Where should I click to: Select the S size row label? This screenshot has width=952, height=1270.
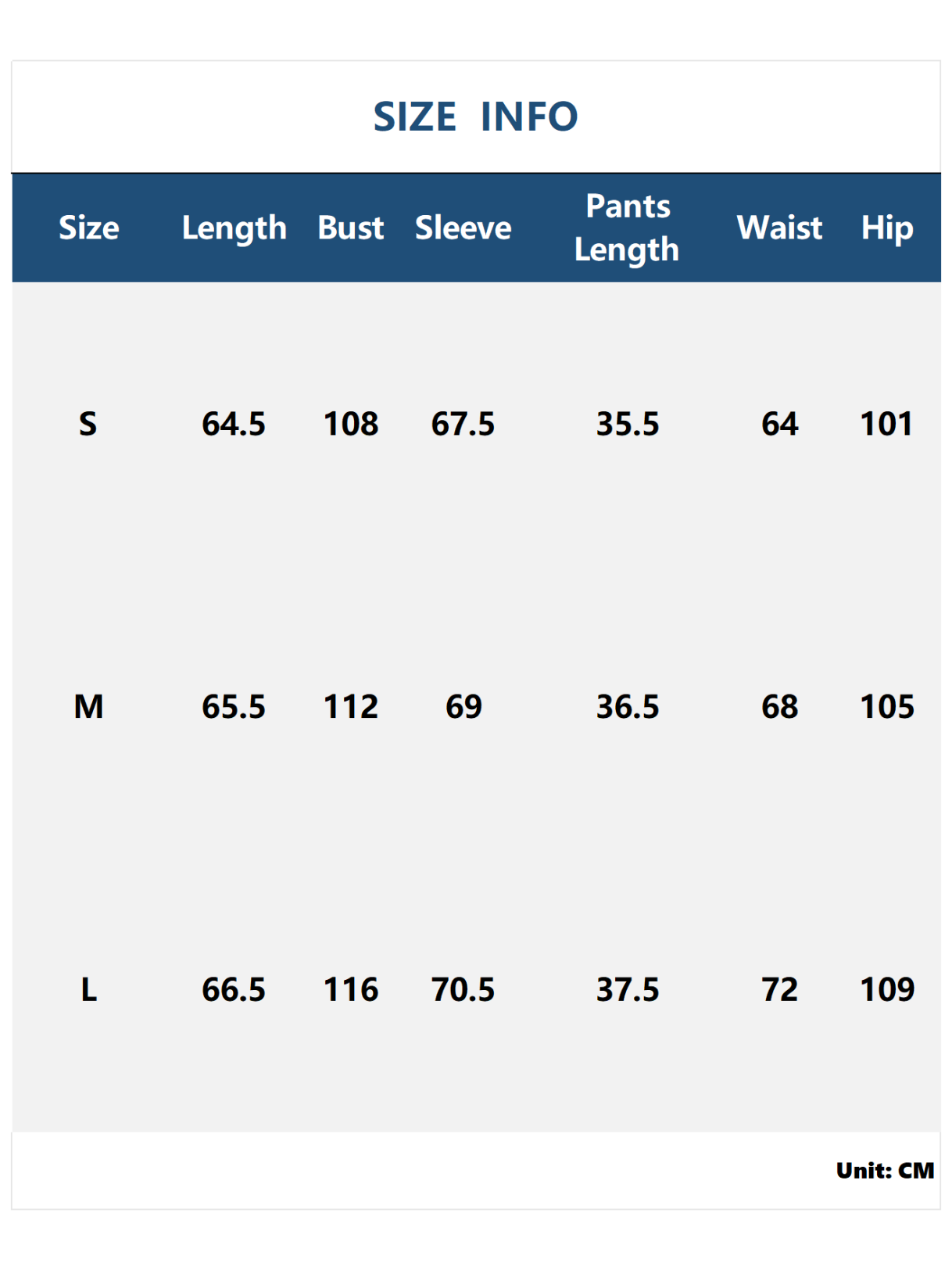click(x=88, y=425)
